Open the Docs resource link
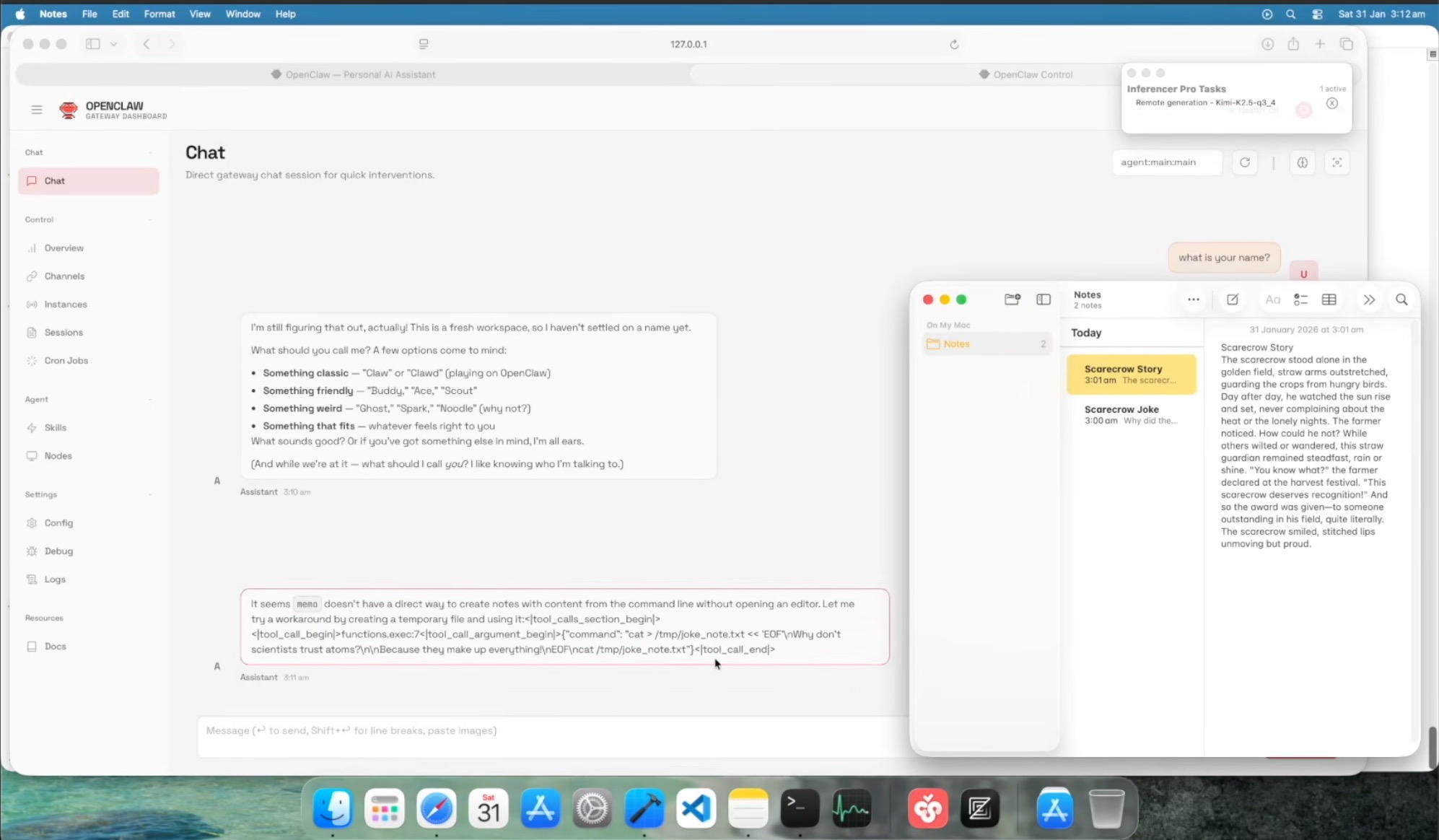 point(89,647)
